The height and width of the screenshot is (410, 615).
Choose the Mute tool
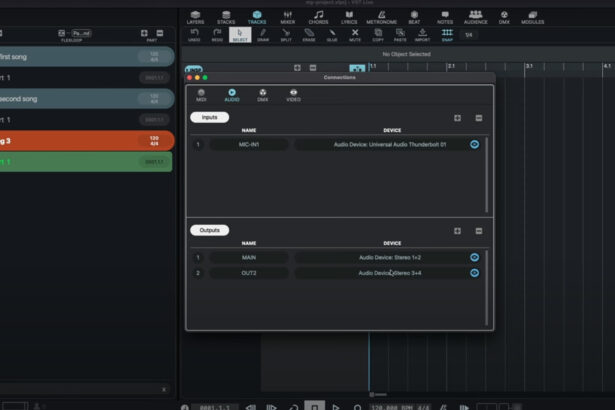point(355,35)
